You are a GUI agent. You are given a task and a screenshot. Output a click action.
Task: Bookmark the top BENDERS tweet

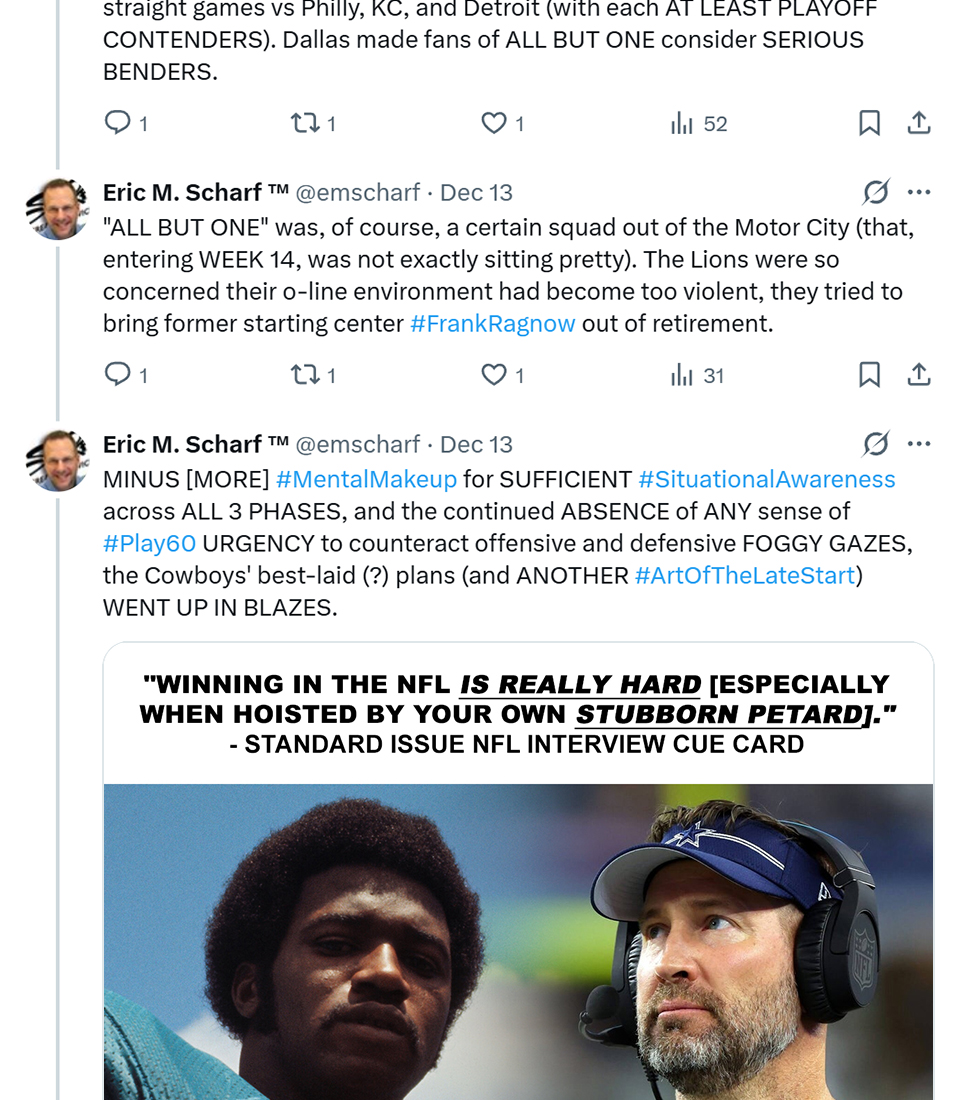[869, 123]
